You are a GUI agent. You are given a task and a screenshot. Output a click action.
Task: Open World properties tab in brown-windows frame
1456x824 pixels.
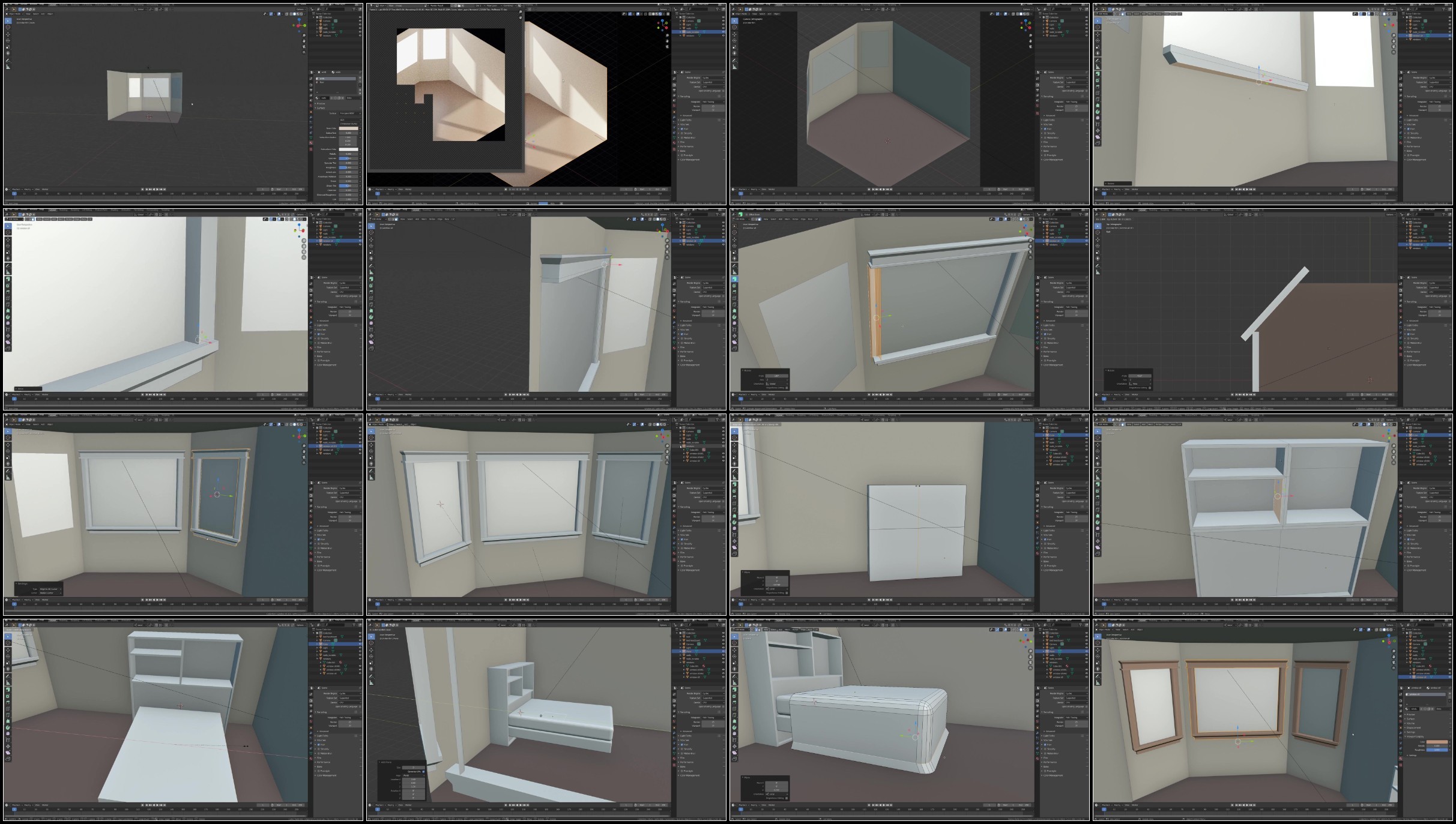pos(1401,721)
